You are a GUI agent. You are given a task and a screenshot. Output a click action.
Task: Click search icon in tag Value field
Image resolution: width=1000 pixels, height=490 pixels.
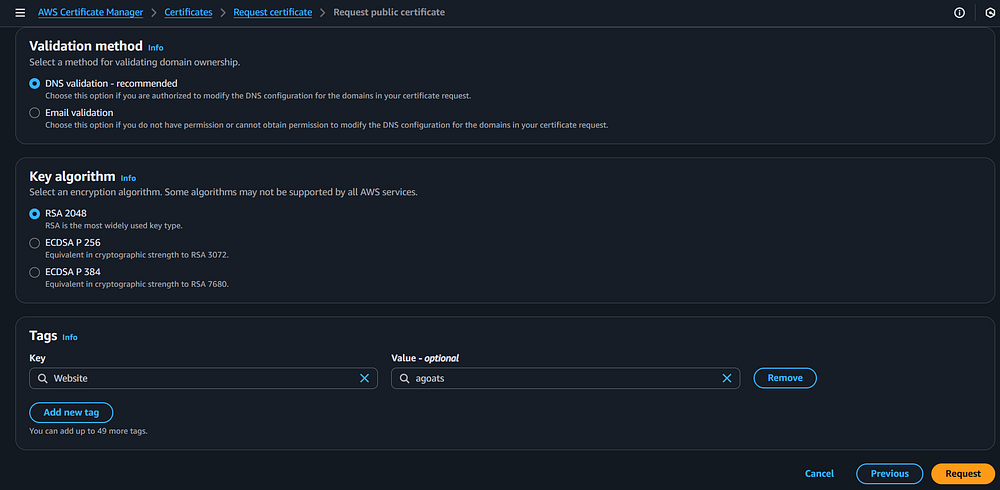[x=404, y=378]
